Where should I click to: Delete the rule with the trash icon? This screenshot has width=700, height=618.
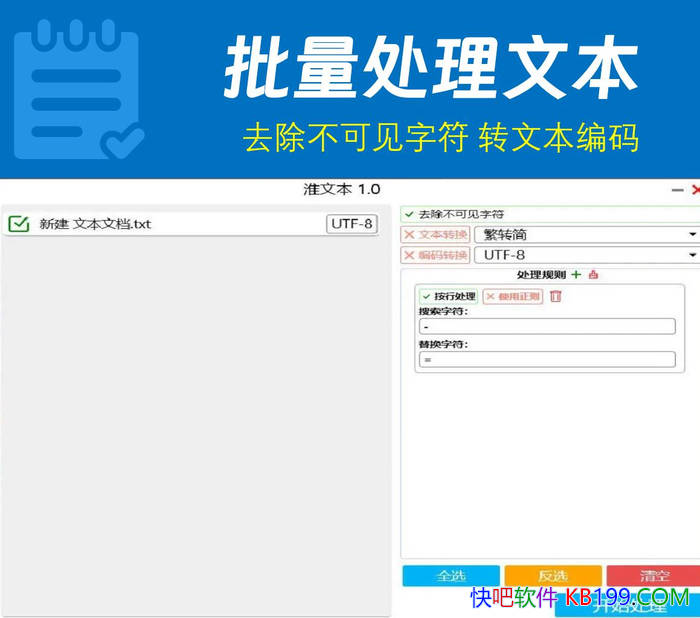(x=556, y=296)
